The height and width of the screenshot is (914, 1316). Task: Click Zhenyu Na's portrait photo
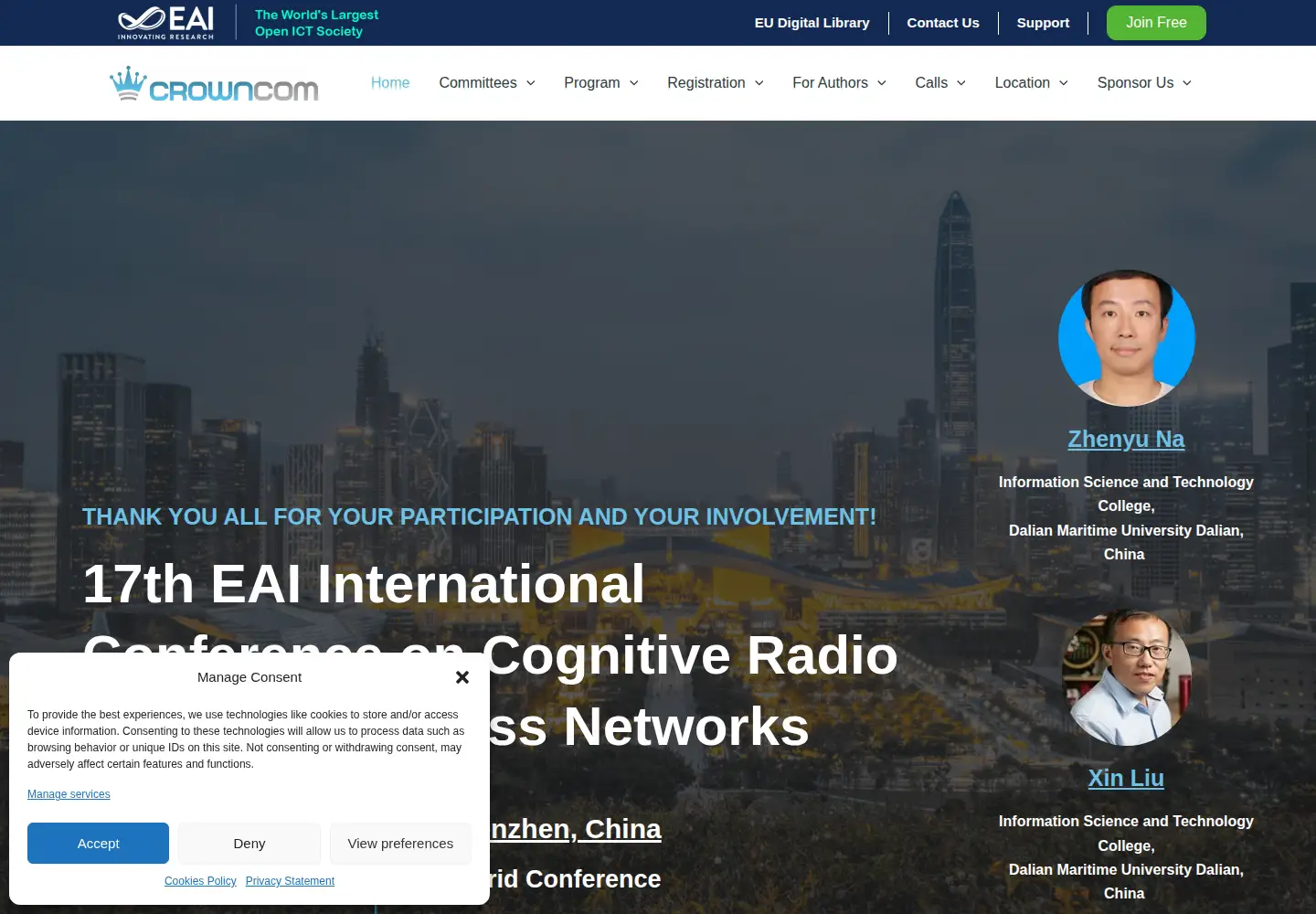click(x=1127, y=338)
